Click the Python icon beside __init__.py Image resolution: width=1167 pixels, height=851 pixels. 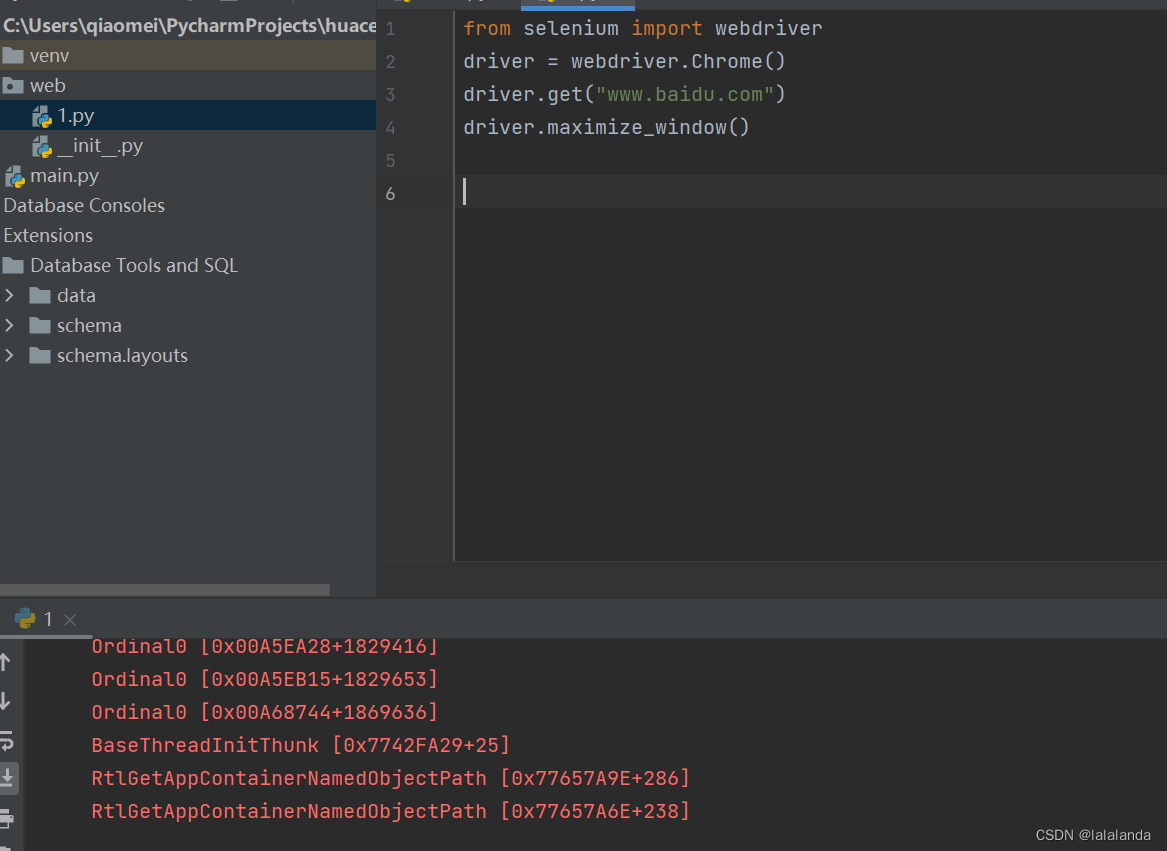42,146
